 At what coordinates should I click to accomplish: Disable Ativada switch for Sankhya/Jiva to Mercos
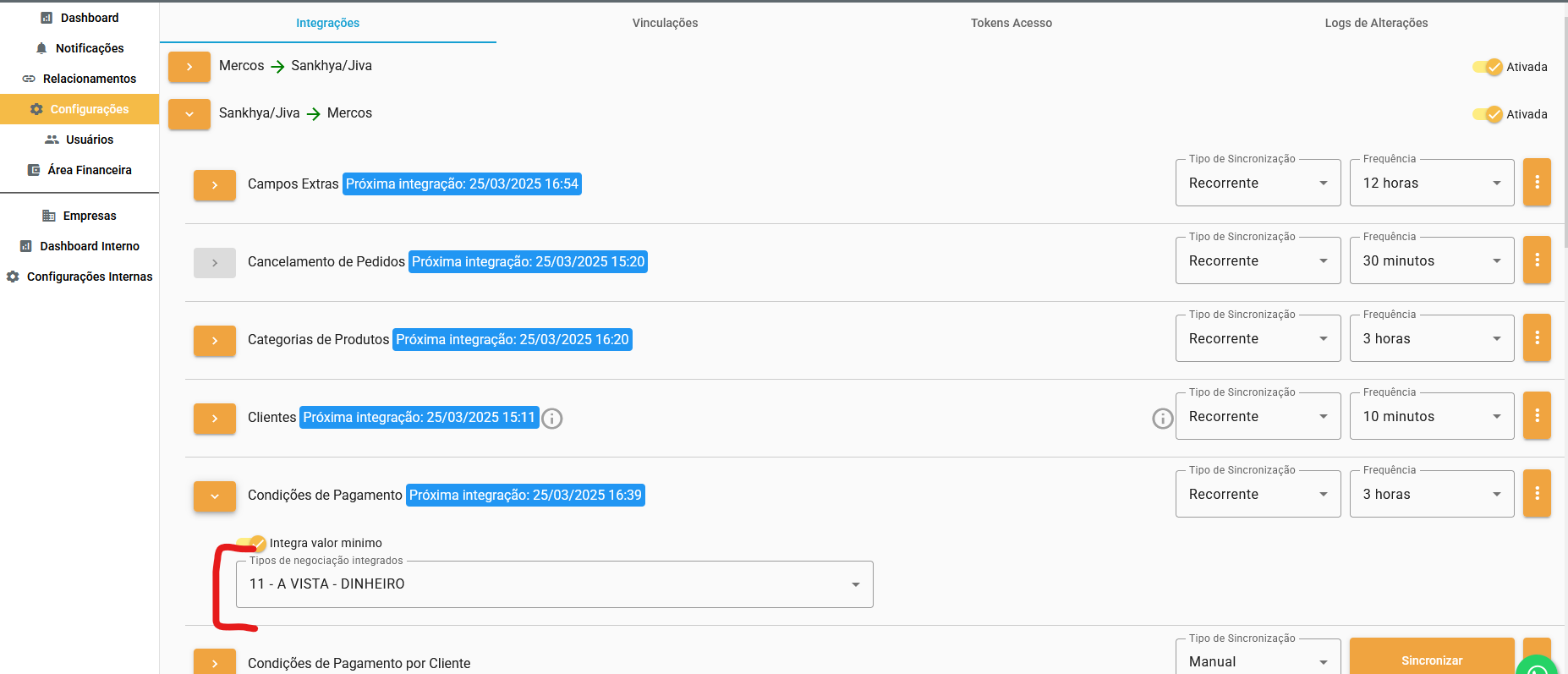coord(1488,114)
